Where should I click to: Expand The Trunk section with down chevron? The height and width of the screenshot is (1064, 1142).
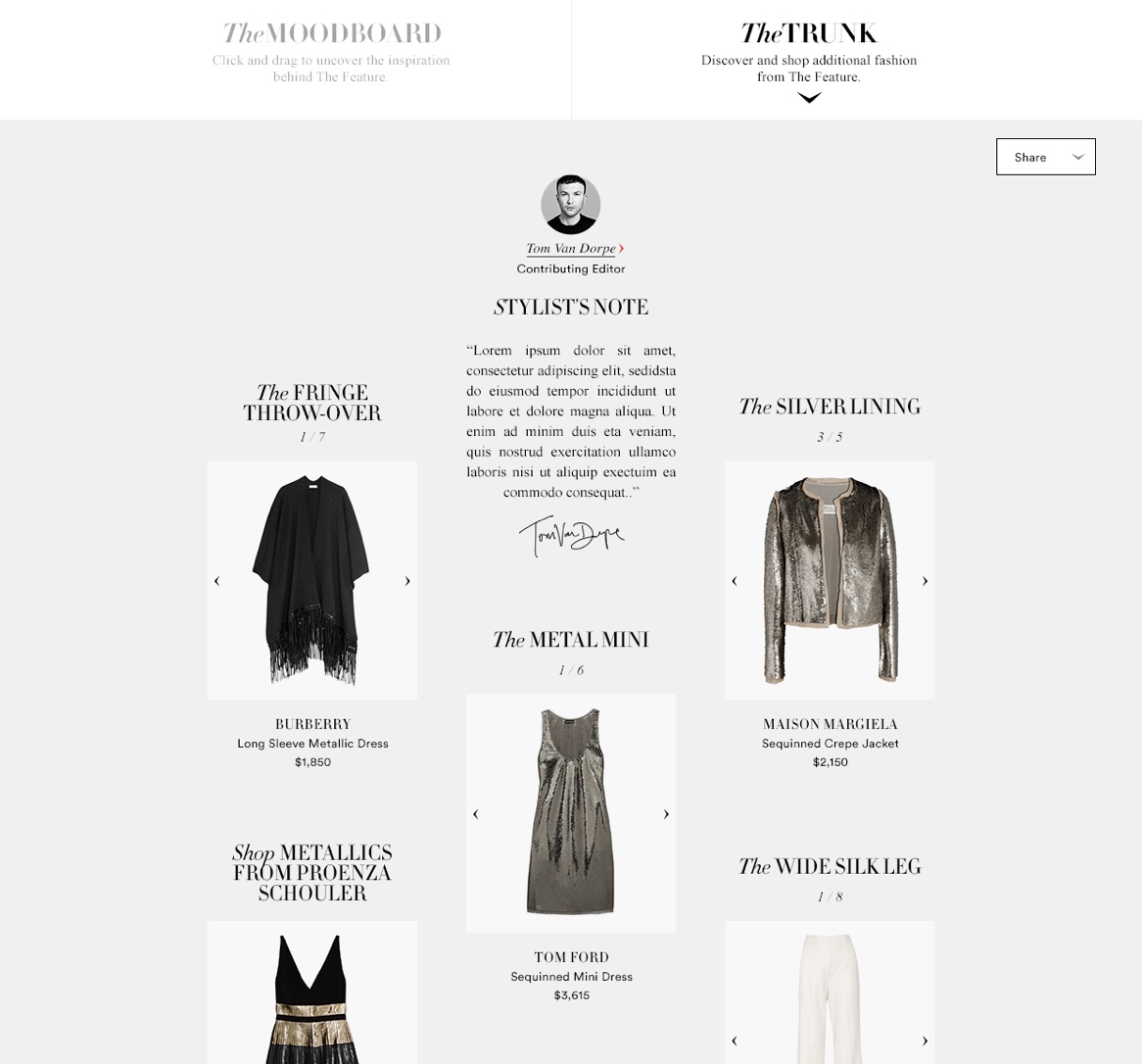(x=809, y=98)
